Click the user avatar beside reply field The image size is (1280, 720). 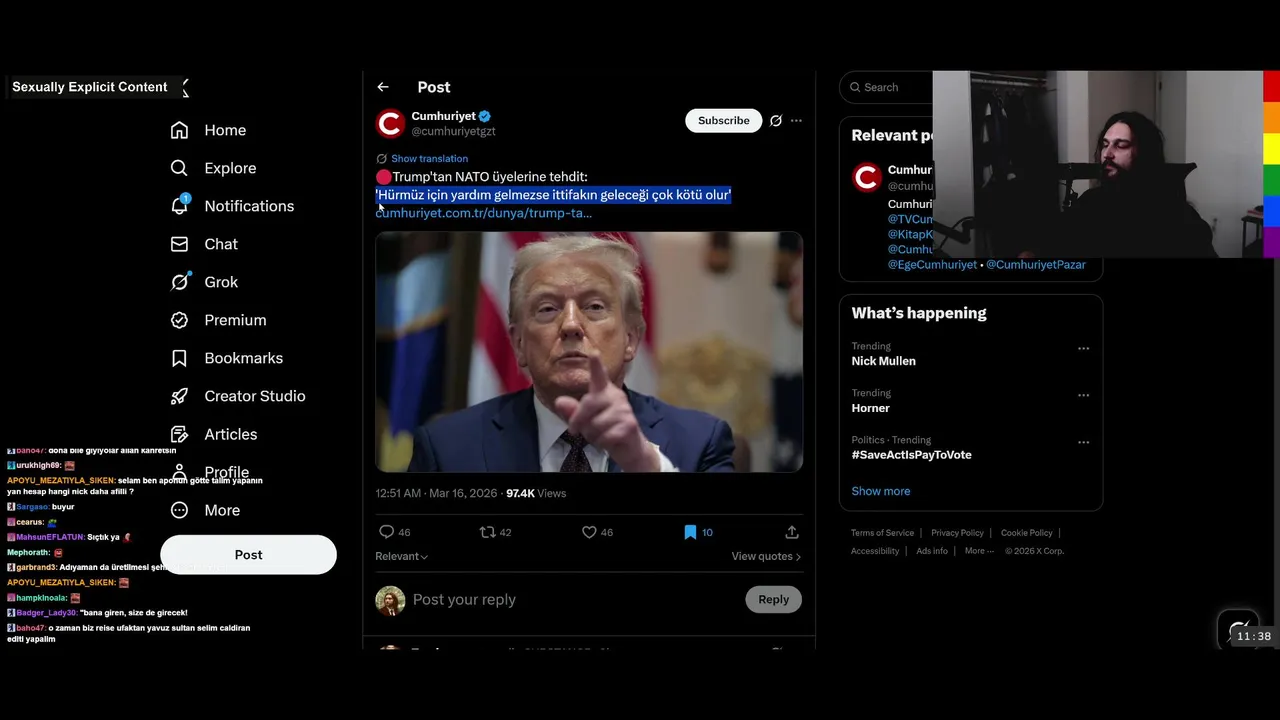click(390, 600)
